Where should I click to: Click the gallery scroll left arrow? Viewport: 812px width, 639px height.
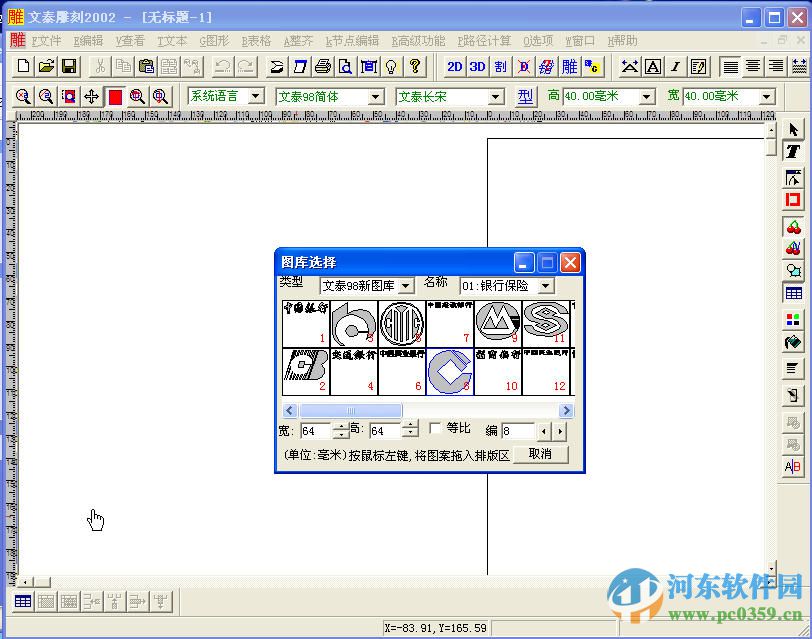tap(290, 411)
